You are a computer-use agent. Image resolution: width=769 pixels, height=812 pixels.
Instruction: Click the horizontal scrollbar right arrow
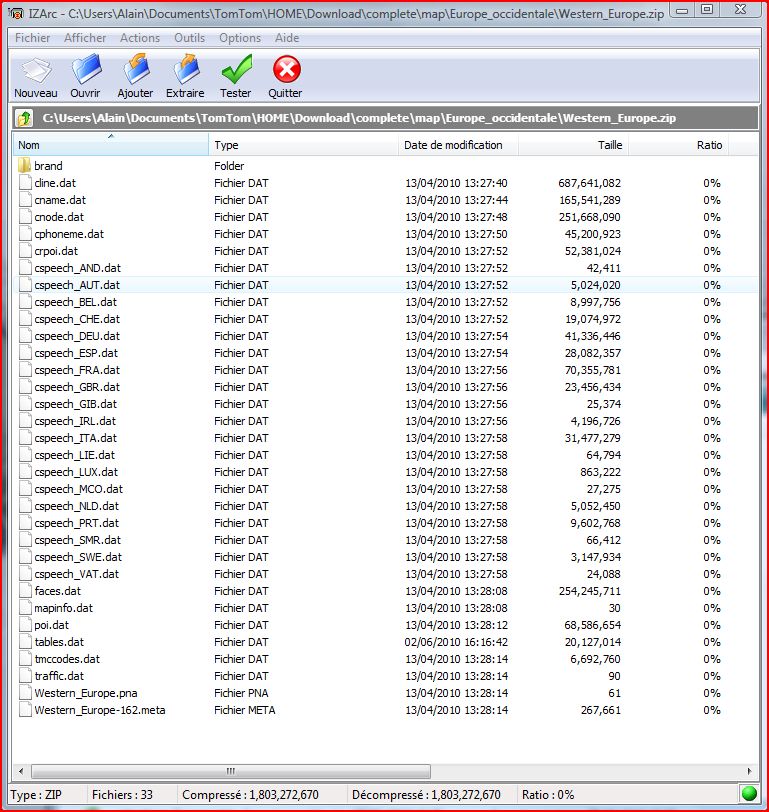(x=750, y=771)
